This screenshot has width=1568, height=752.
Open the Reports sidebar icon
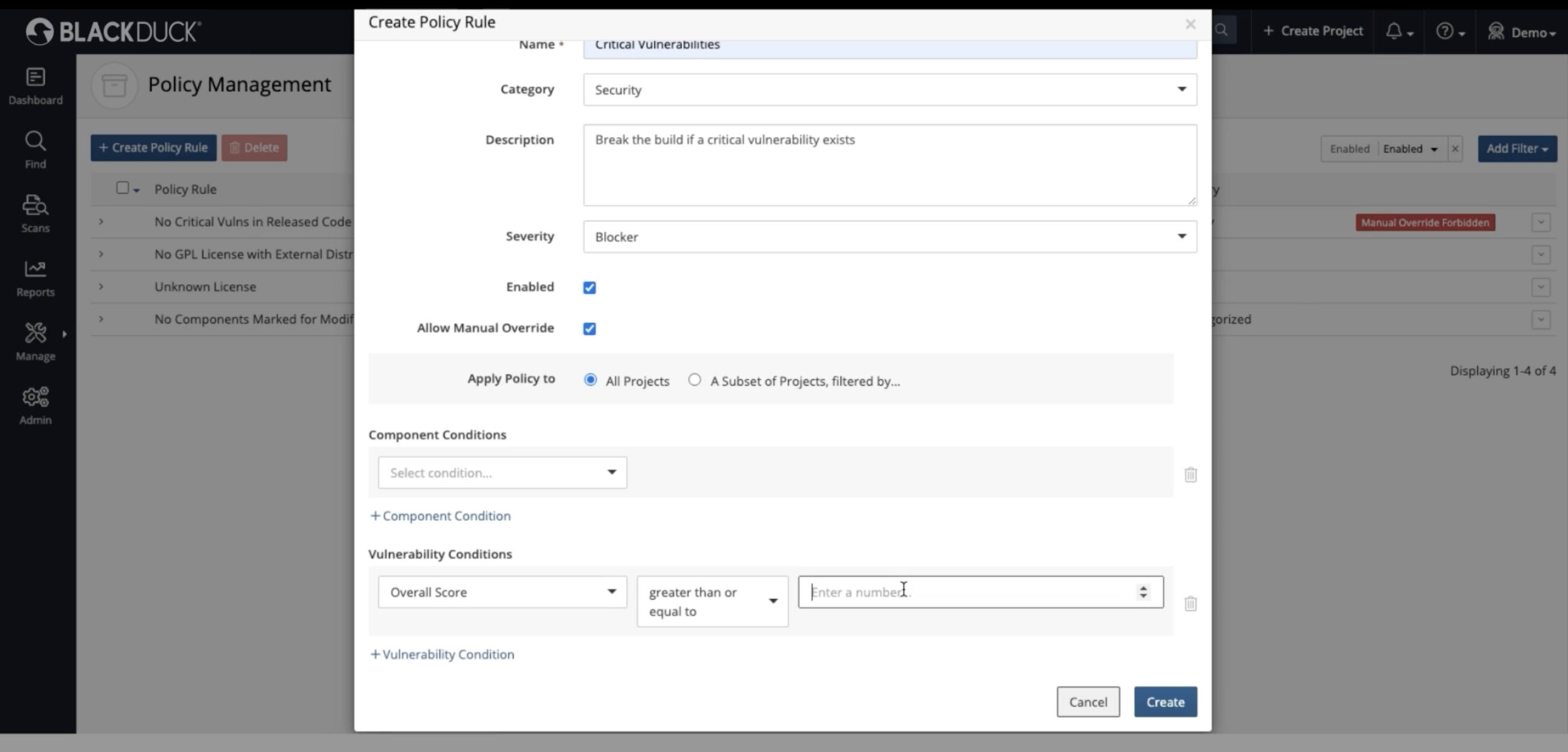pos(35,277)
